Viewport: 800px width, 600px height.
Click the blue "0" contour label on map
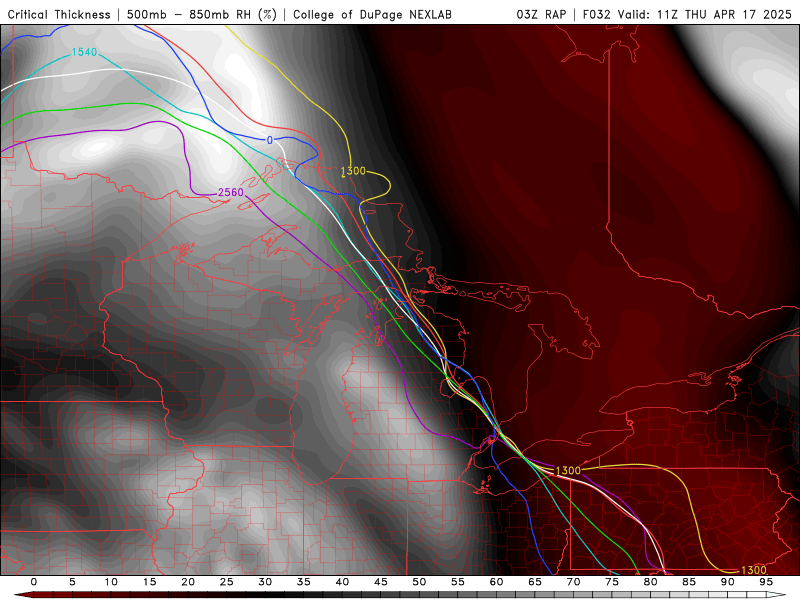pos(270,140)
